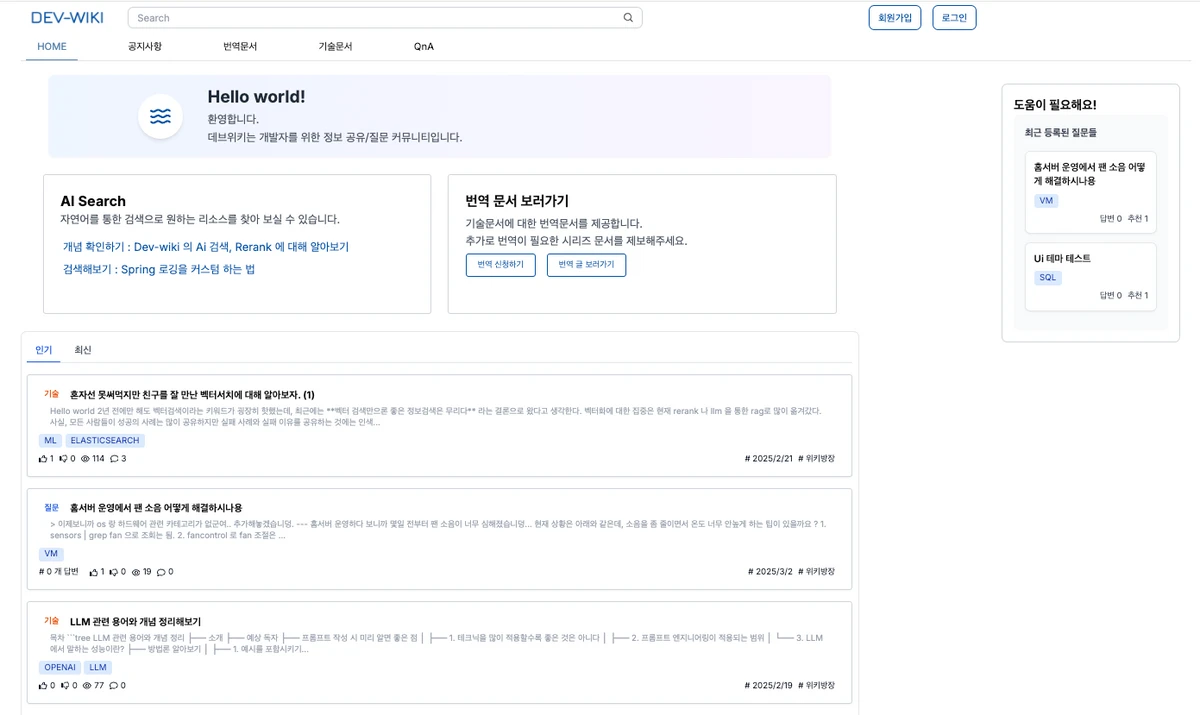Switch to the 인기 posts tab

coord(44,350)
